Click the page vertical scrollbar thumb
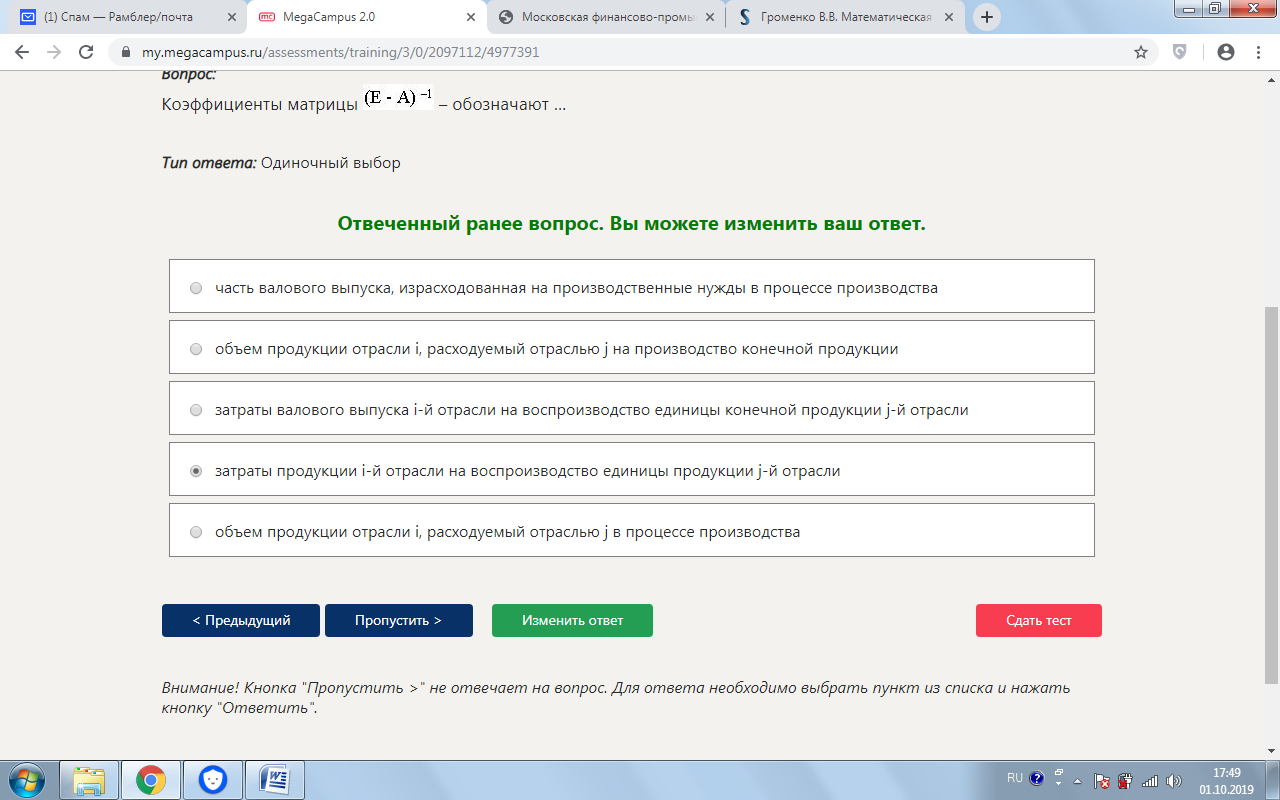 point(1271,495)
